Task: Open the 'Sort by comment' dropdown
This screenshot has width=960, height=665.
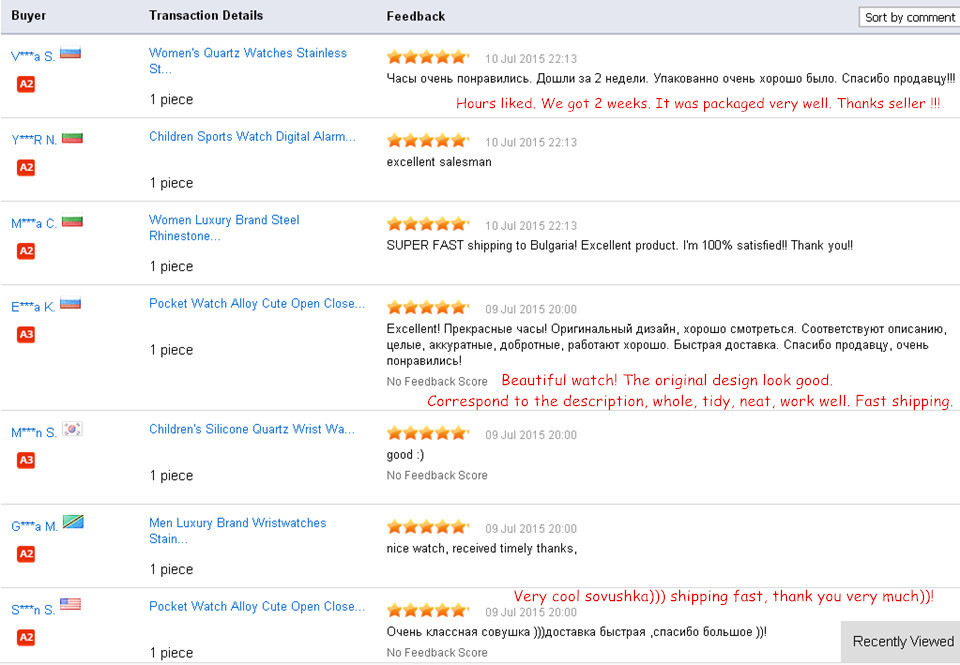Action: [909, 17]
